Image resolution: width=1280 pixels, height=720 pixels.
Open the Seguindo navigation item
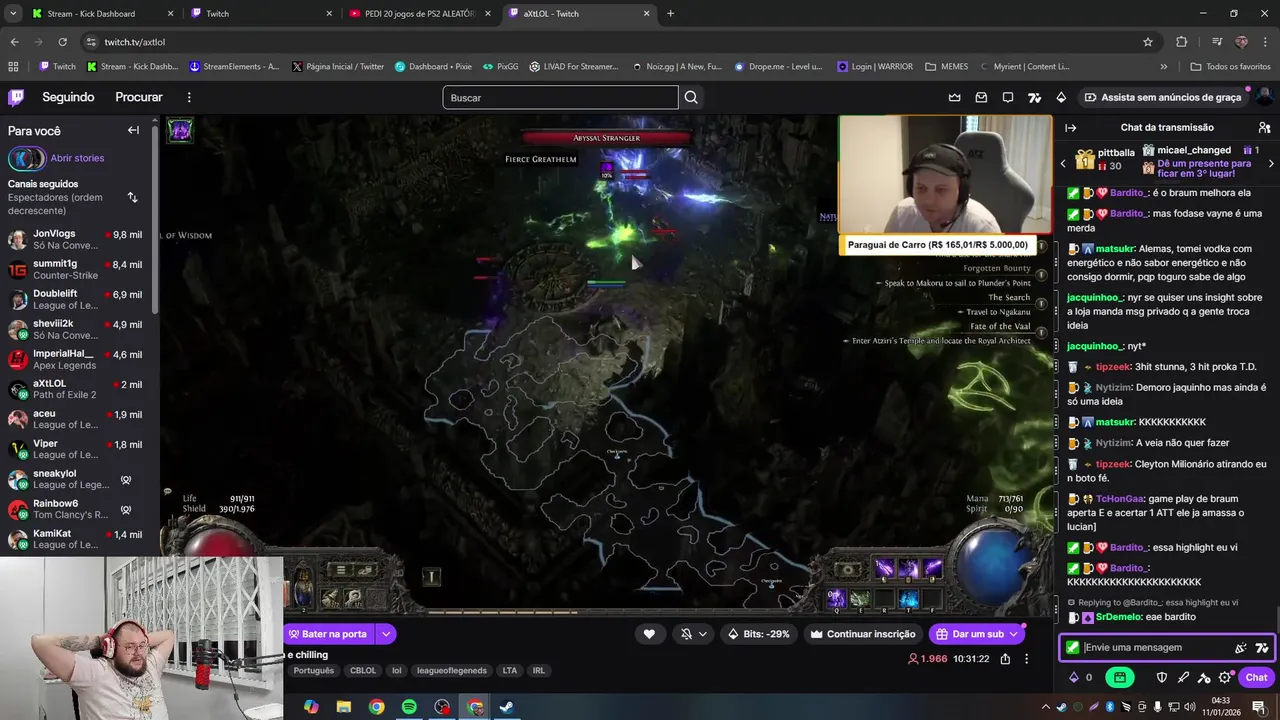[x=68, y=97]
